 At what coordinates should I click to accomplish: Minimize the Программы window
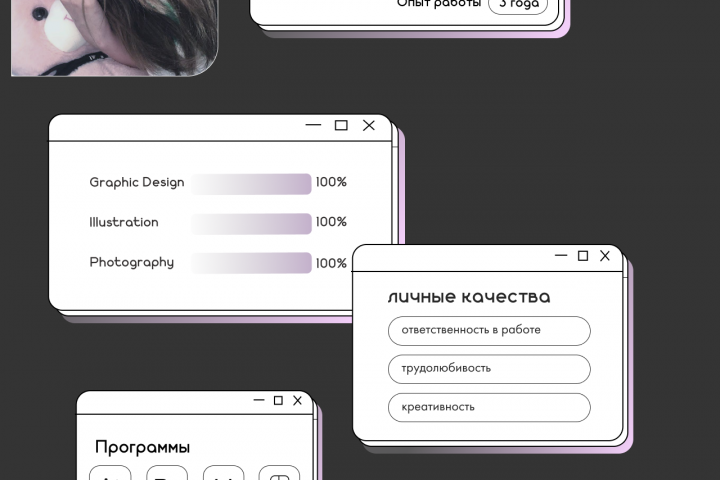(259, 400)
